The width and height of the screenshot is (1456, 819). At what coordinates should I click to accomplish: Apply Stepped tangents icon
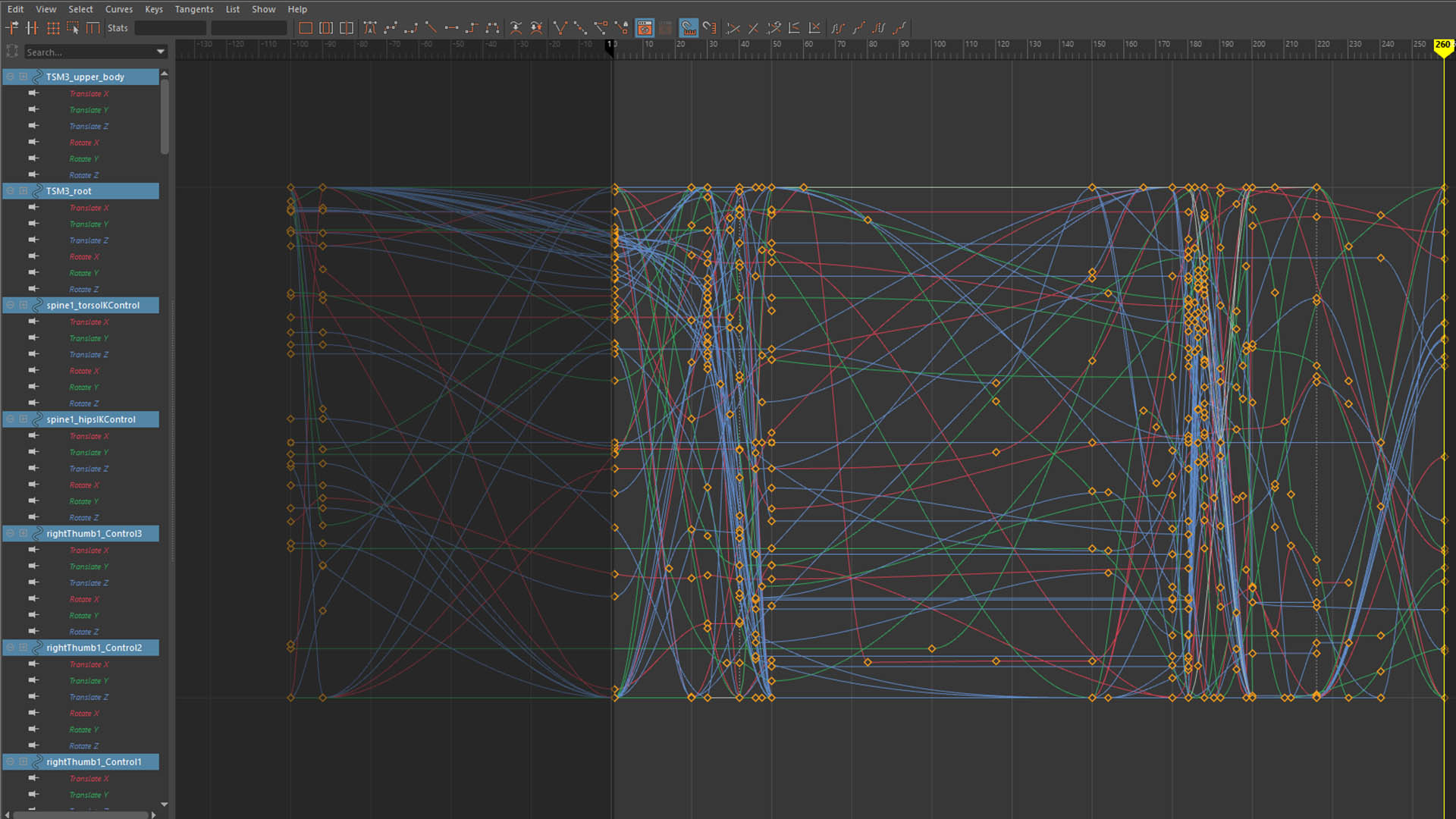(x=472, y=28)
